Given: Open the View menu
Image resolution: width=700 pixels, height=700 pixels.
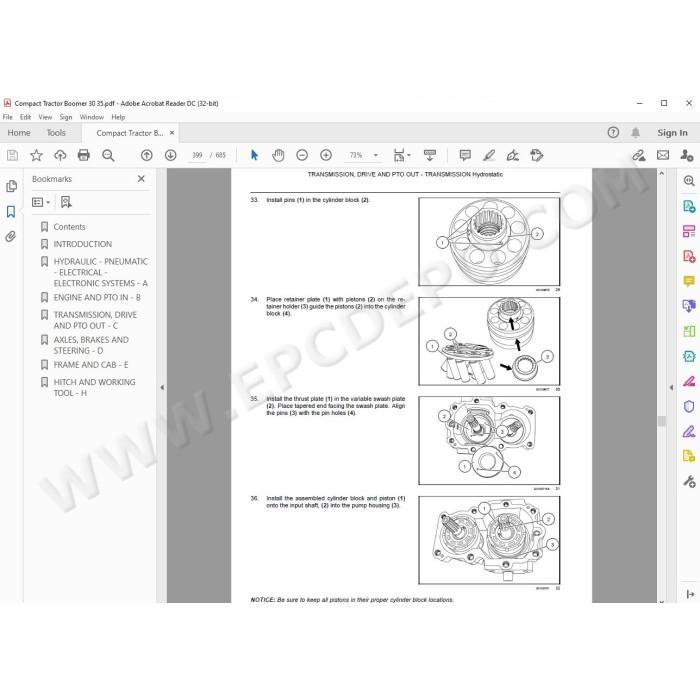Looking at the screenshot, I should 45,117.
